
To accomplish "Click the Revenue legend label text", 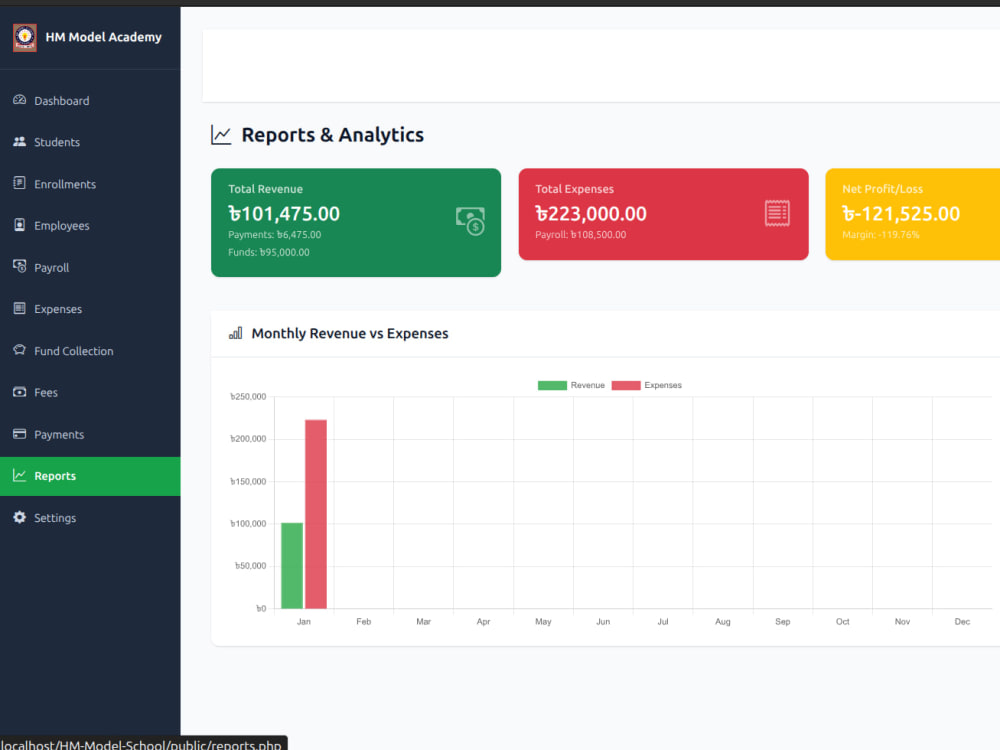I will pyautogui.click(x=587, y=385).
